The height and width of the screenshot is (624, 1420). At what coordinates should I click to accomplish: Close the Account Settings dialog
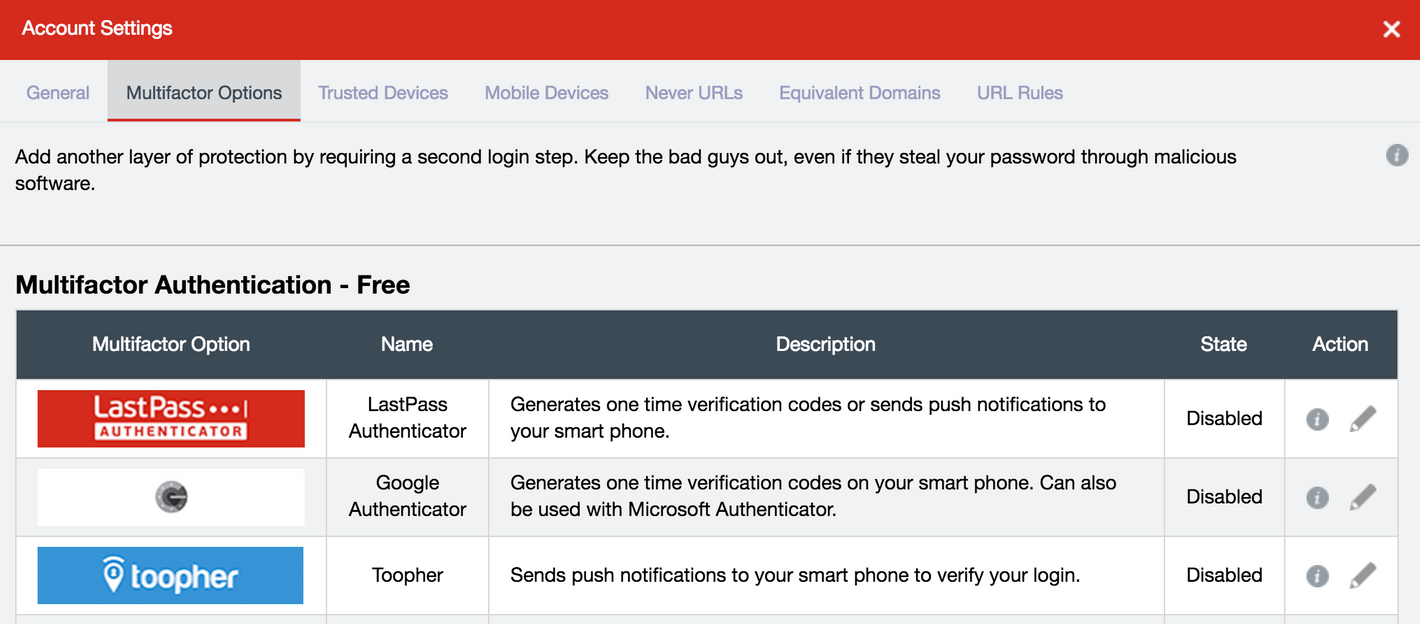[x=1391, y=29]
